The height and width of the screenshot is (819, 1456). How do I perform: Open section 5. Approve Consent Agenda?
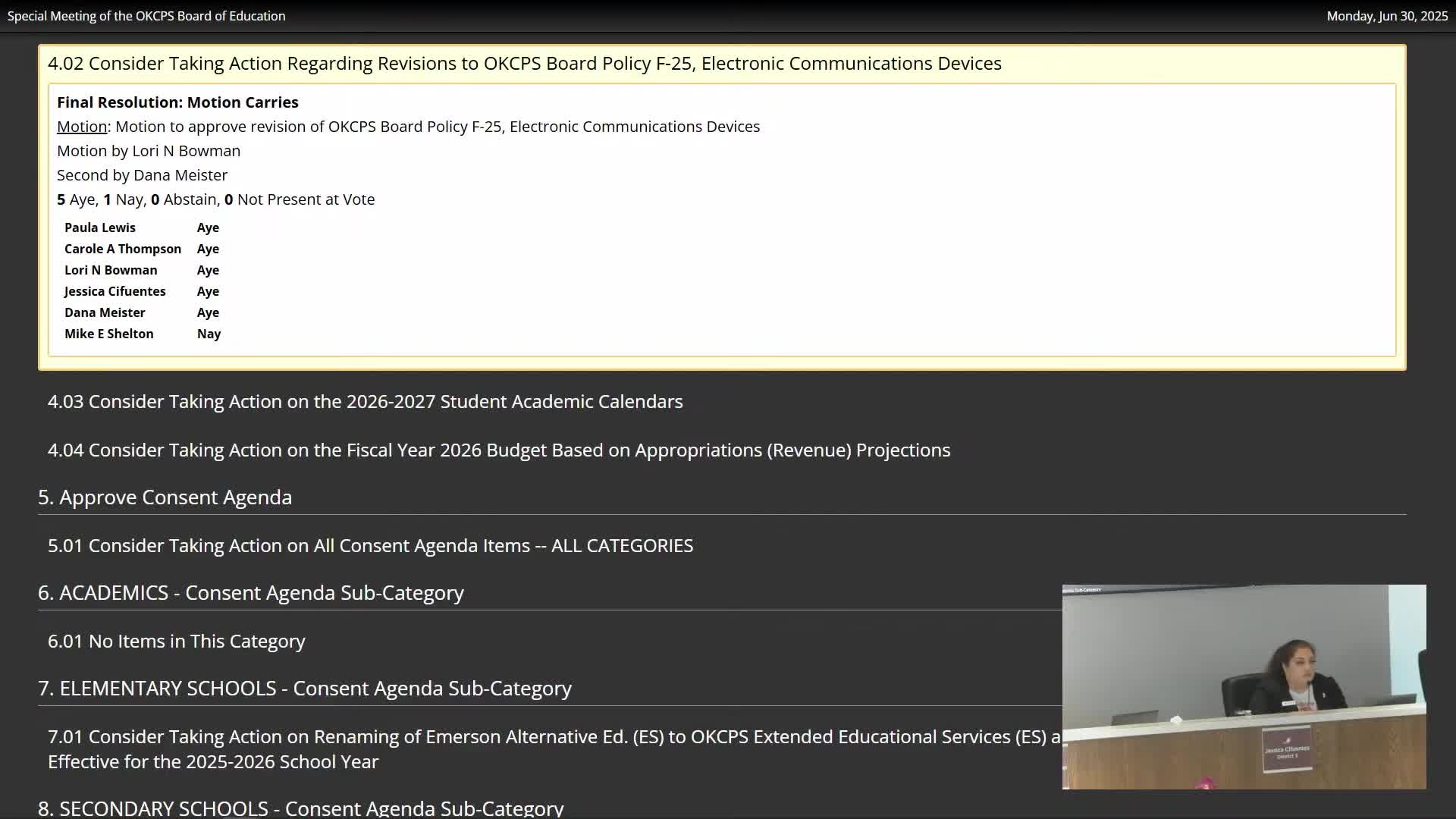[x=165, y=497]
